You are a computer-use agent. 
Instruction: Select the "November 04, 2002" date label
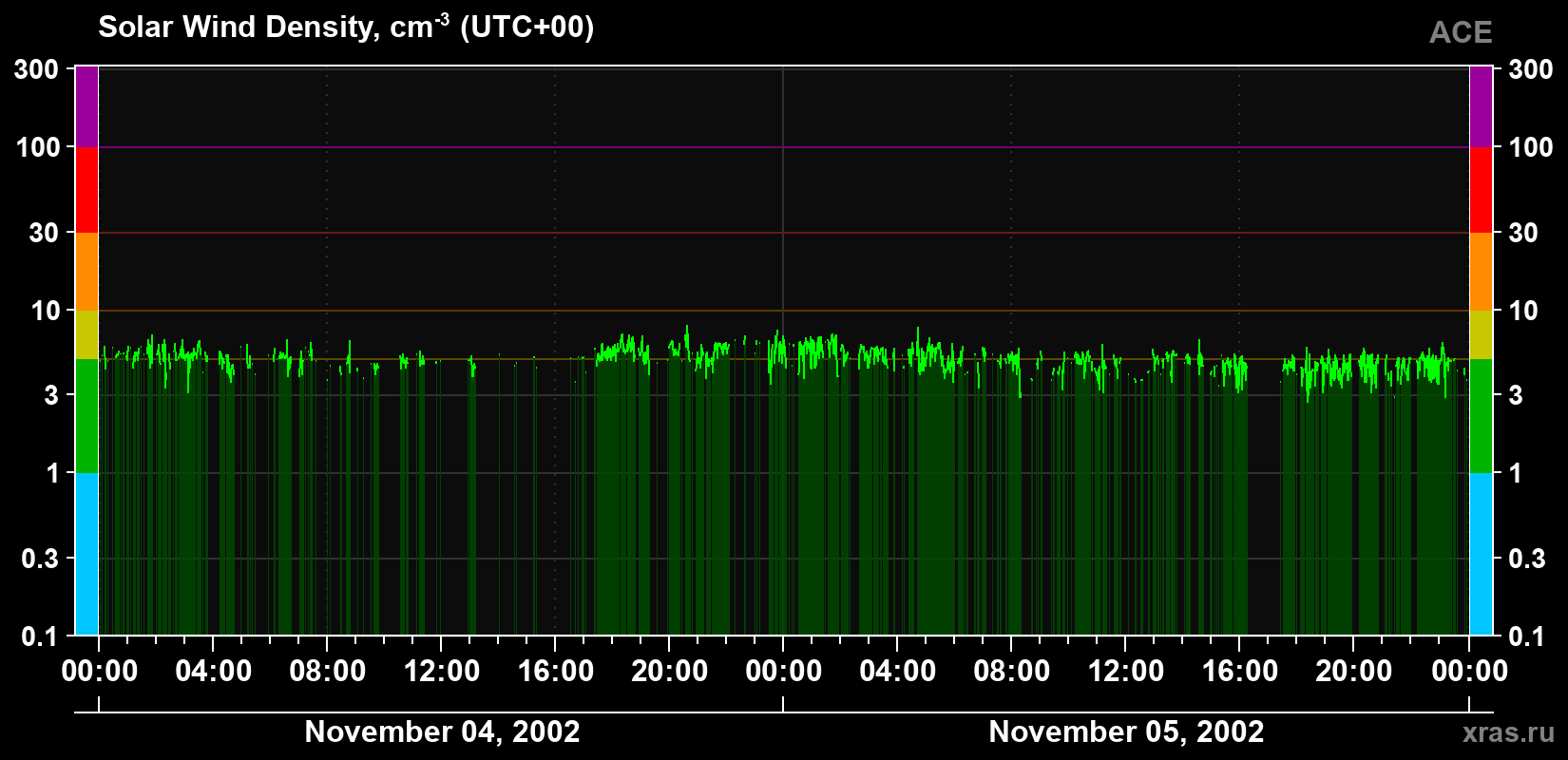(442, 731)
